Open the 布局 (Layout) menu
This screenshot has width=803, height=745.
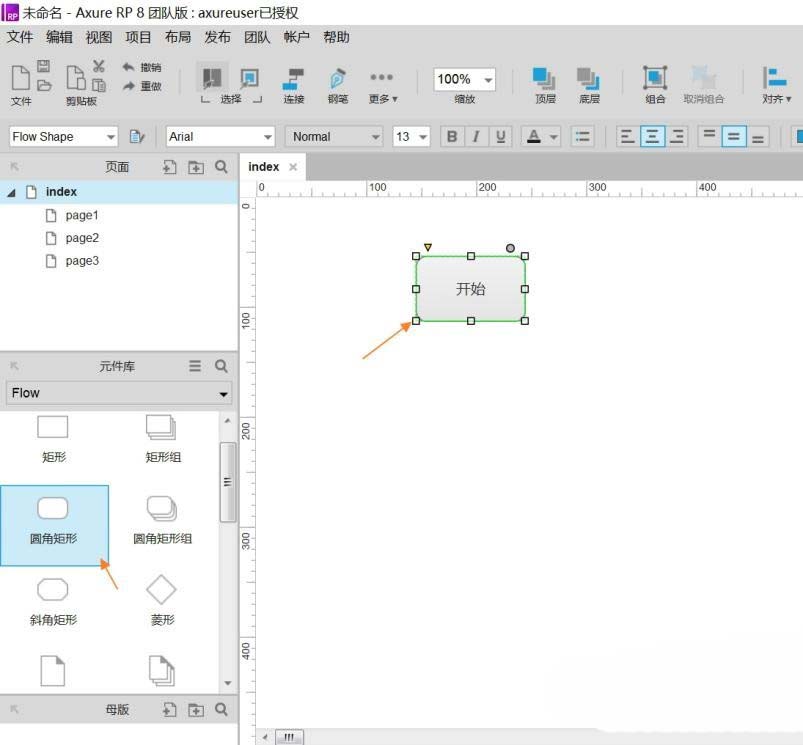click(177, 37)
